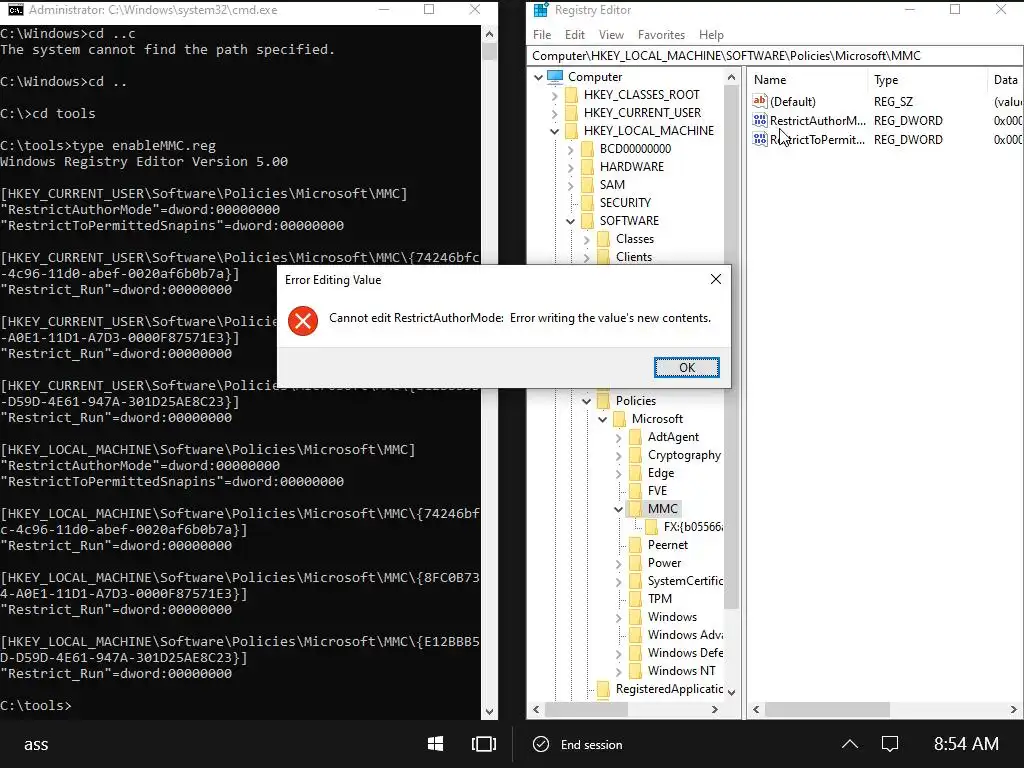Viewport: 1024px width, 768px height.
Task: Select the MMC key folder icon
Action: coord(635,509)
